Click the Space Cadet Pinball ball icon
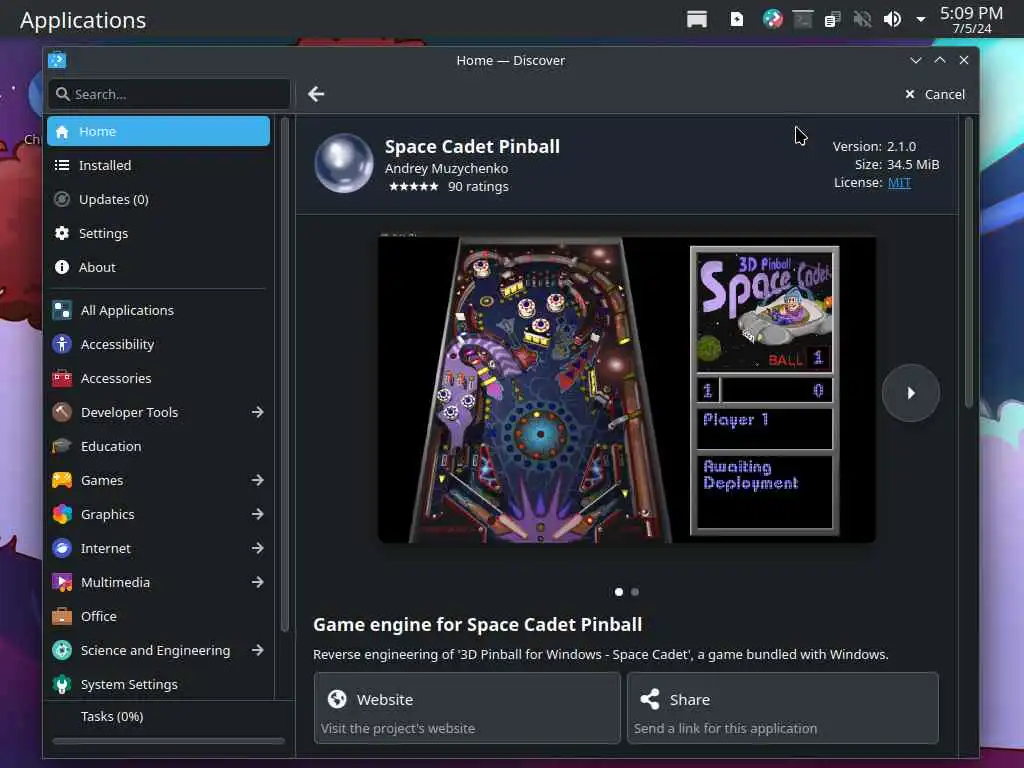The width and height of the screenshot is (1024, 768). coord(344,163)
